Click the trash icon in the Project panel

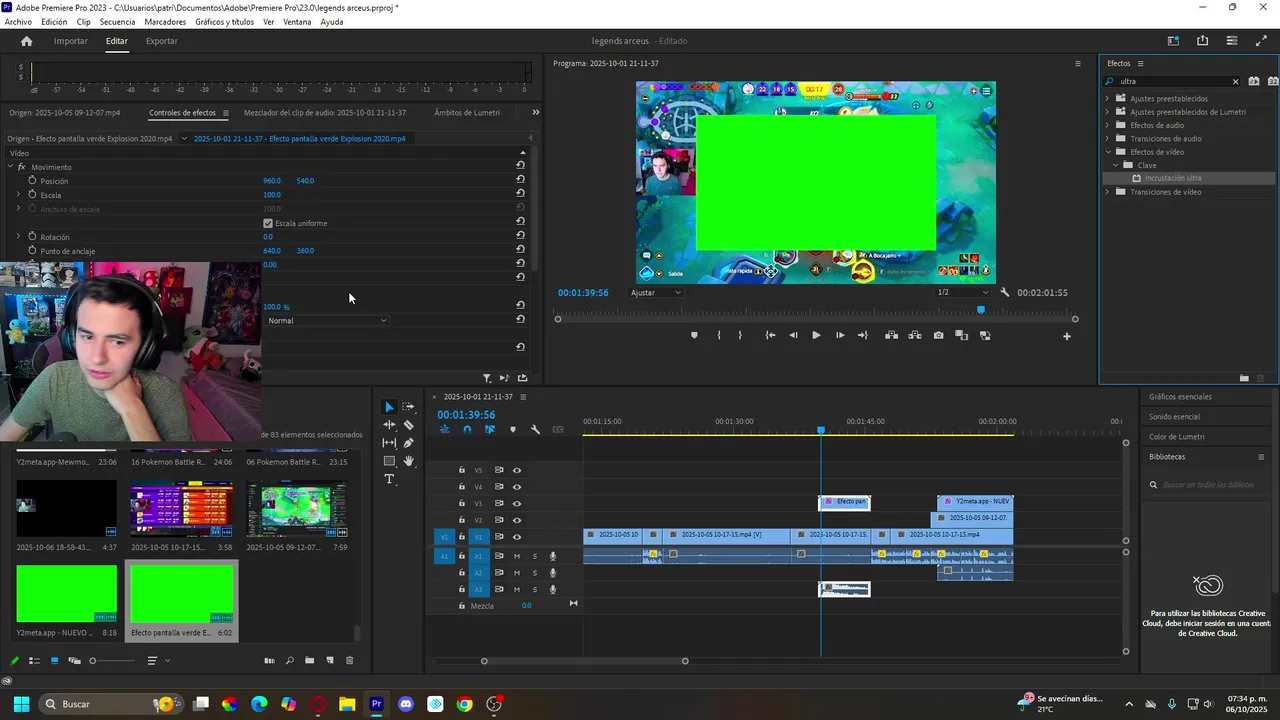point(349,660)
